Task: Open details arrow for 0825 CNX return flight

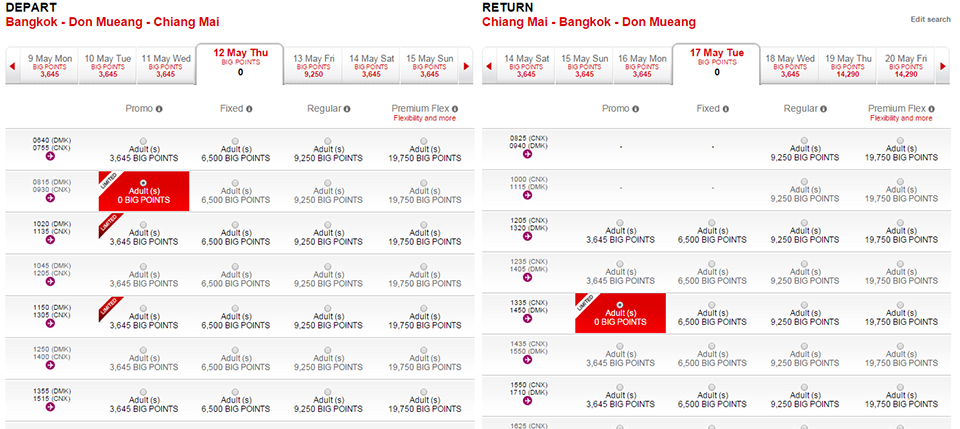Action: tap(527, 154)
